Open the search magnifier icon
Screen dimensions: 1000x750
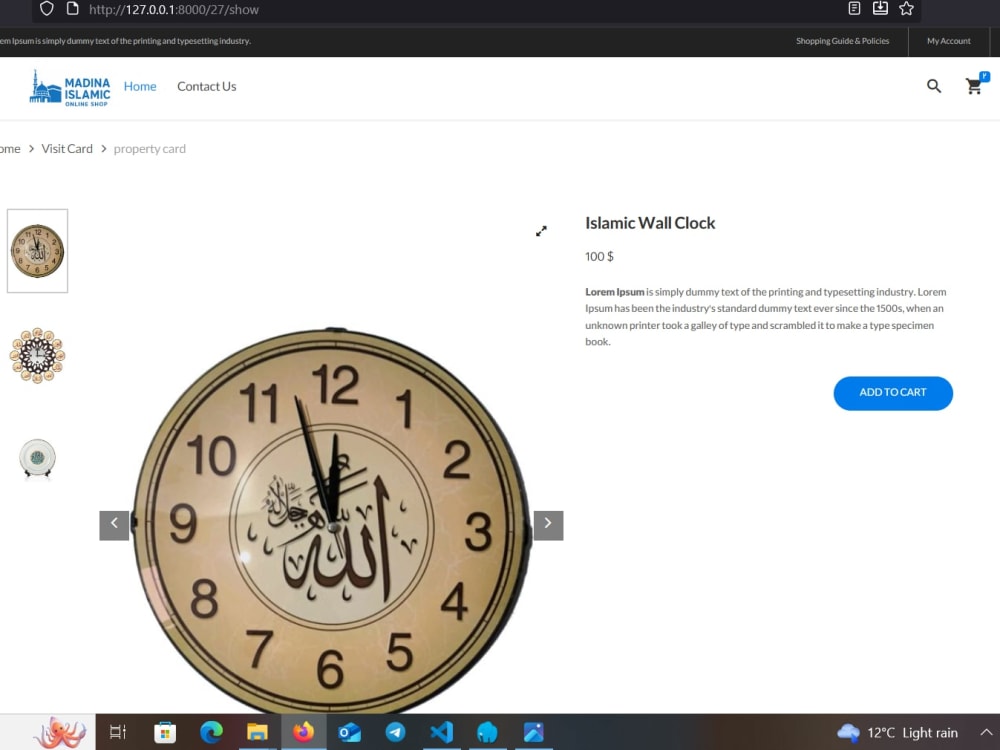pos(934,86)
